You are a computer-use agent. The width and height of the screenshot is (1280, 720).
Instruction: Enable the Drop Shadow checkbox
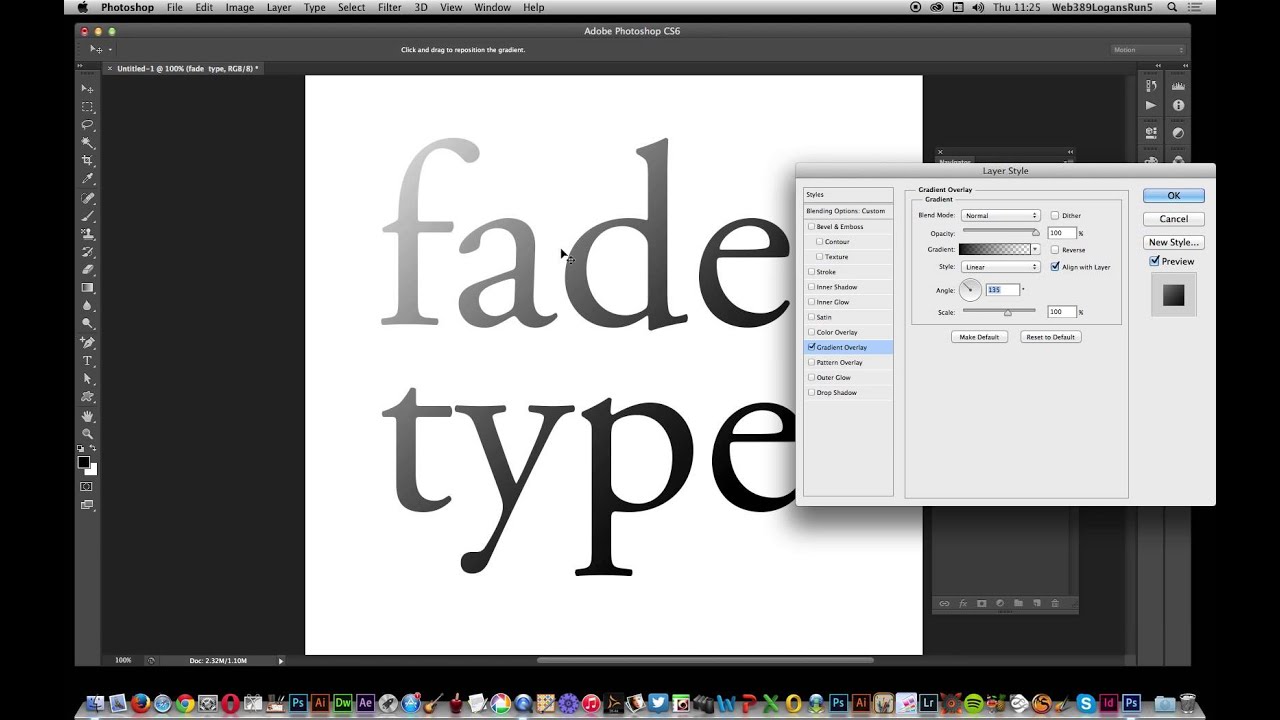(811, 393)
